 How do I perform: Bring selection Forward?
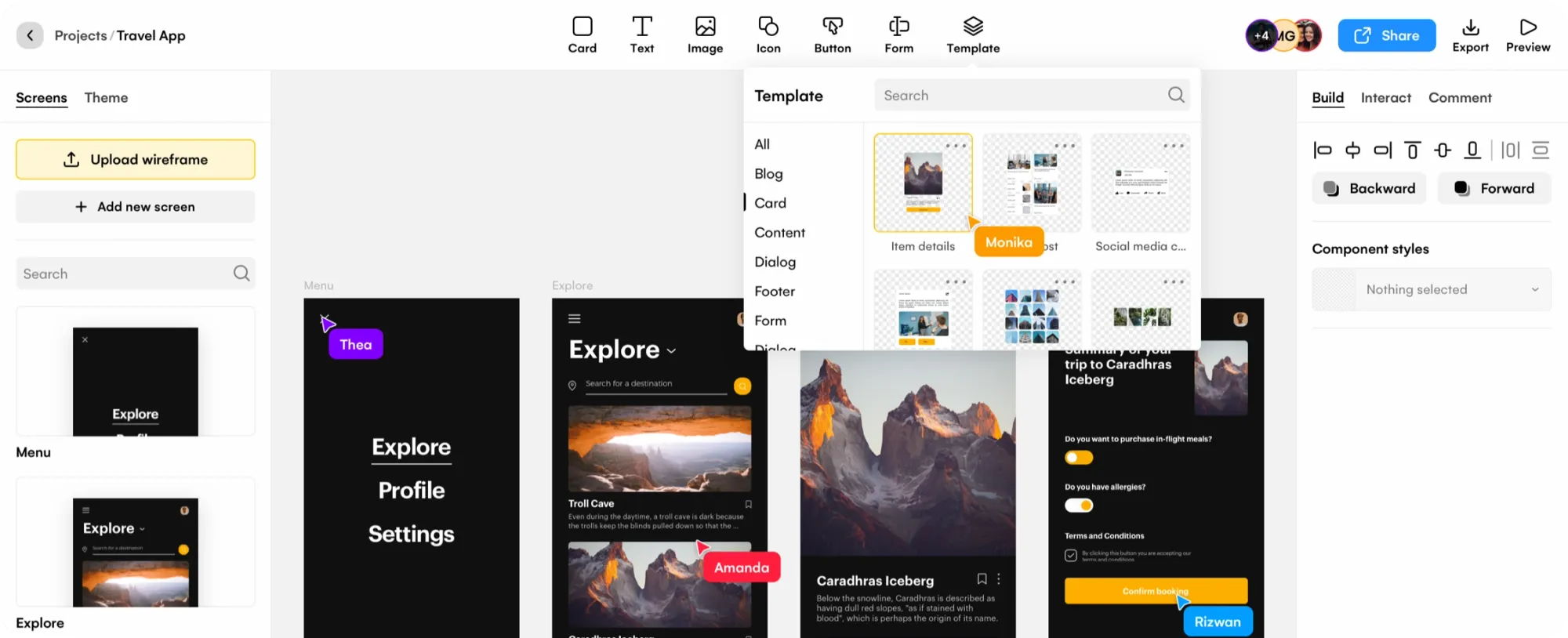tap(1494, 188)
